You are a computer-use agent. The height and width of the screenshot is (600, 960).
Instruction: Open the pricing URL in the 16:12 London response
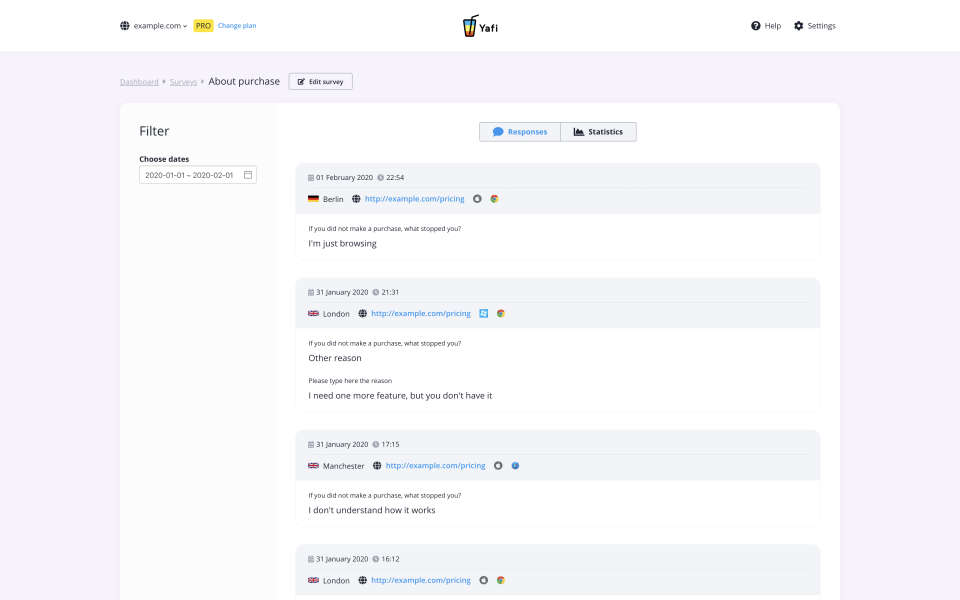click(421, 580)
